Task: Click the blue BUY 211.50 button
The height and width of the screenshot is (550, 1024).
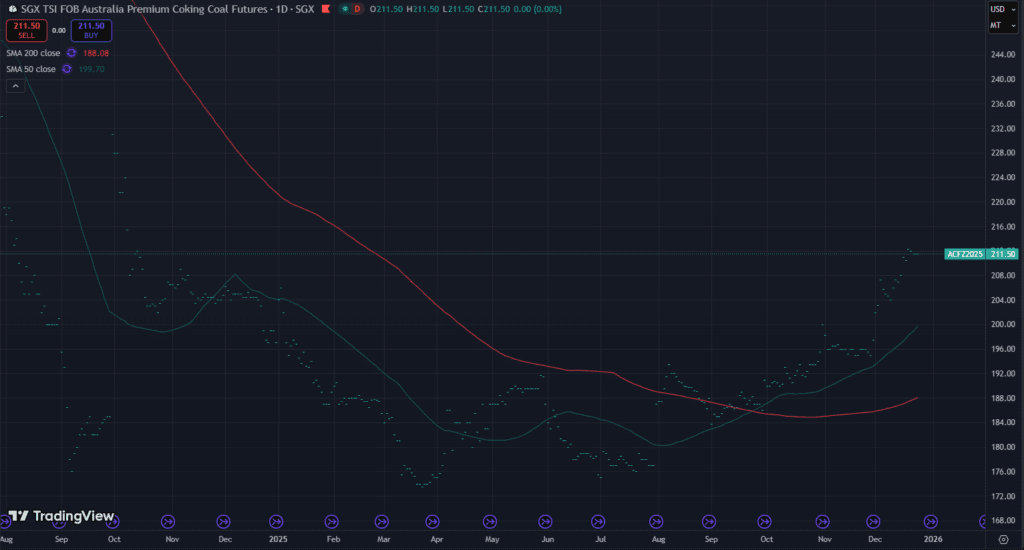Action: coord(90,30)
